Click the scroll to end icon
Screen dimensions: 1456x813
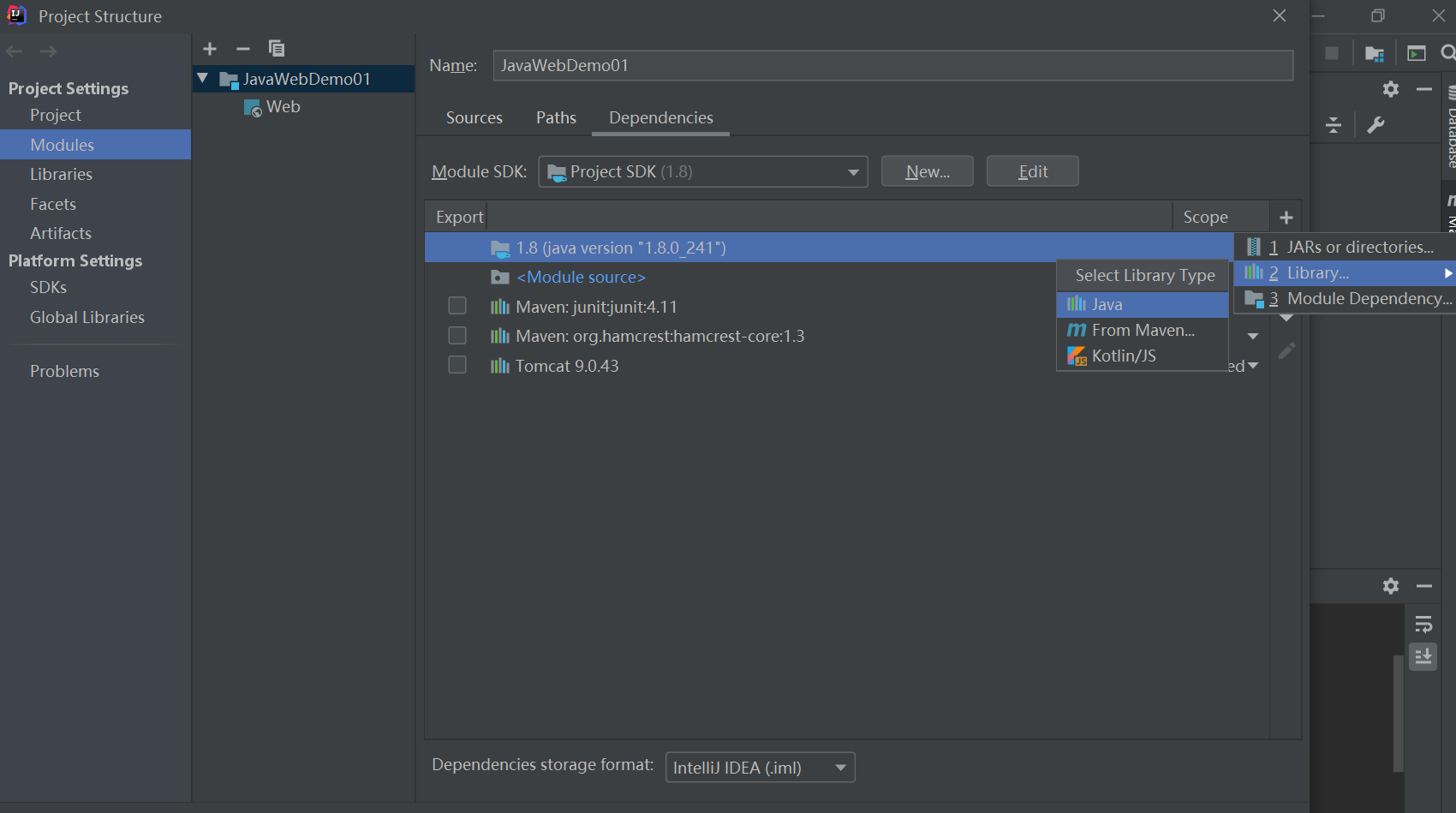pyautogui.click(x=1423, y=657)
